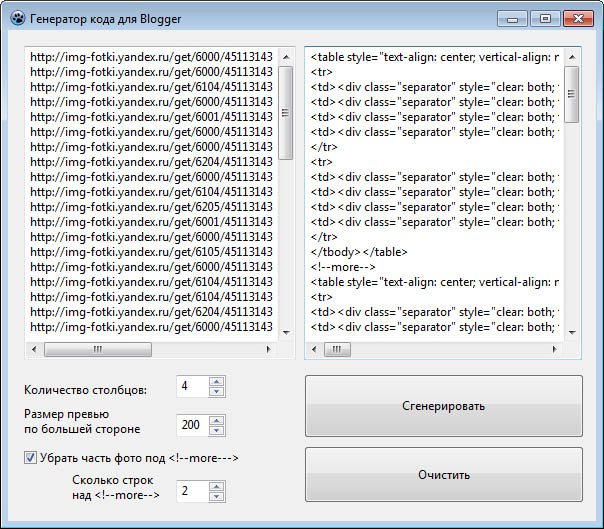Click right arrow of URL list horizontal scrollbar
Viewport: 604px width, 529px height.
[x=268, y=349]
